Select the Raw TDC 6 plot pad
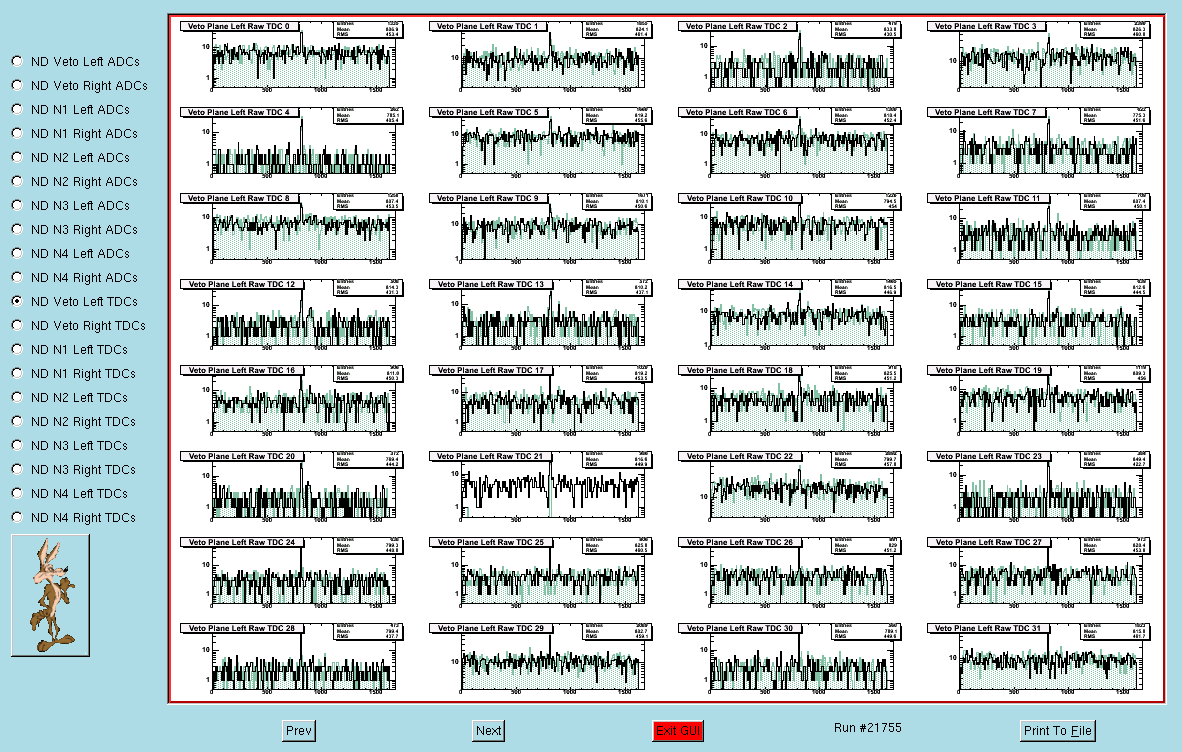Image resolution: width=1182 pixels, height=752 pixels. pyautogui.click(x=790, y=145)
